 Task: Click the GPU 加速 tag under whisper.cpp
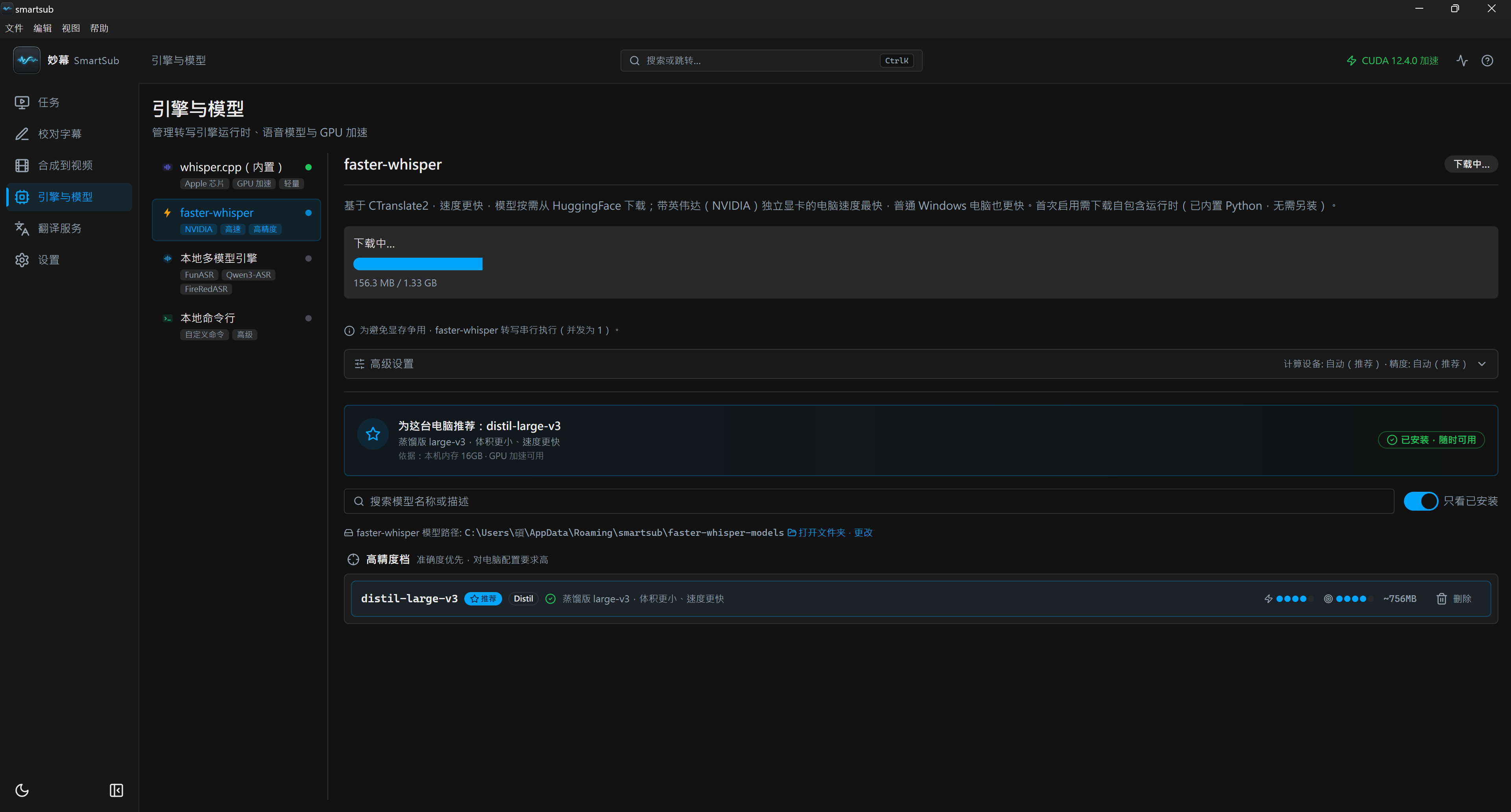click(254, 183)
